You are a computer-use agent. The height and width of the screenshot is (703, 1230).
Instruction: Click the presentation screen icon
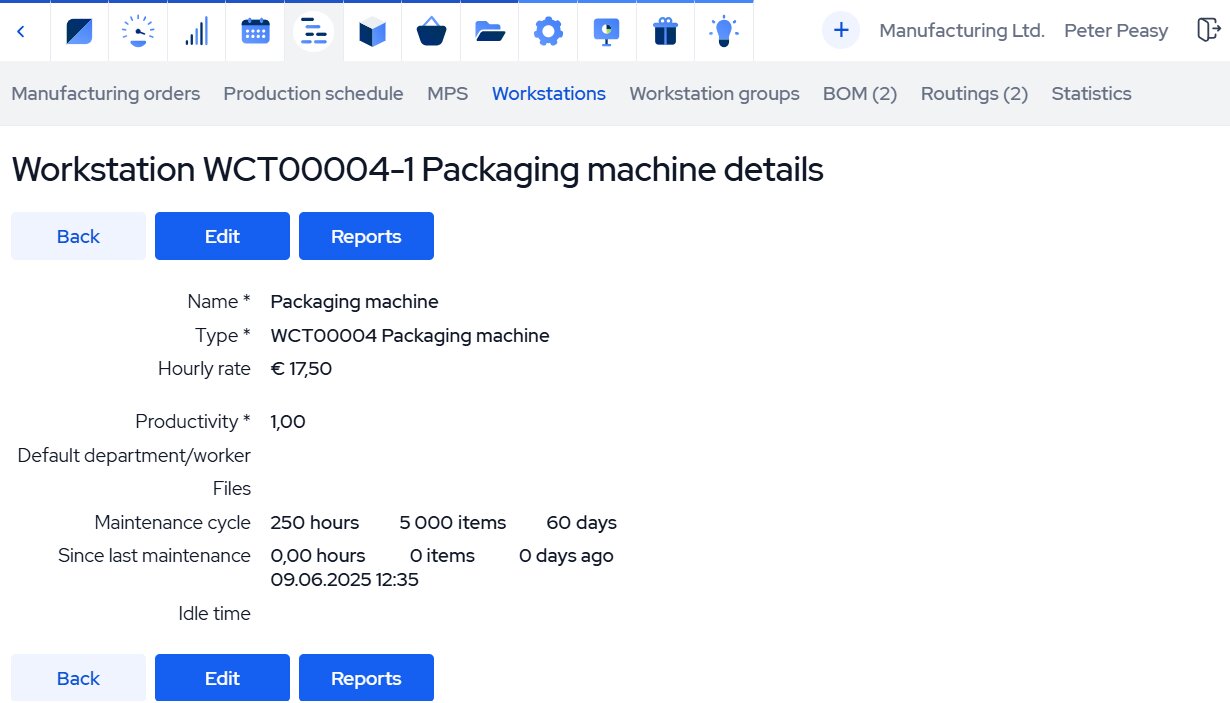(606, 32)
